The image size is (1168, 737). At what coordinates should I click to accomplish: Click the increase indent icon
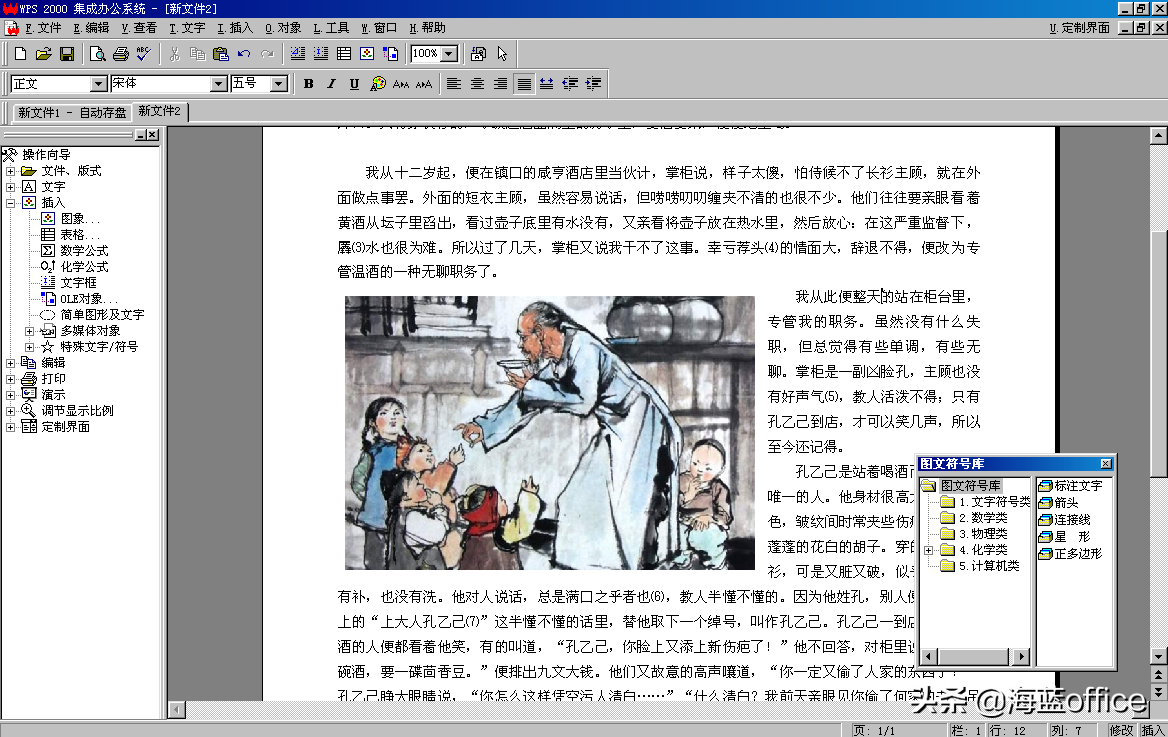pyautogui.click(x=593, y=83)
